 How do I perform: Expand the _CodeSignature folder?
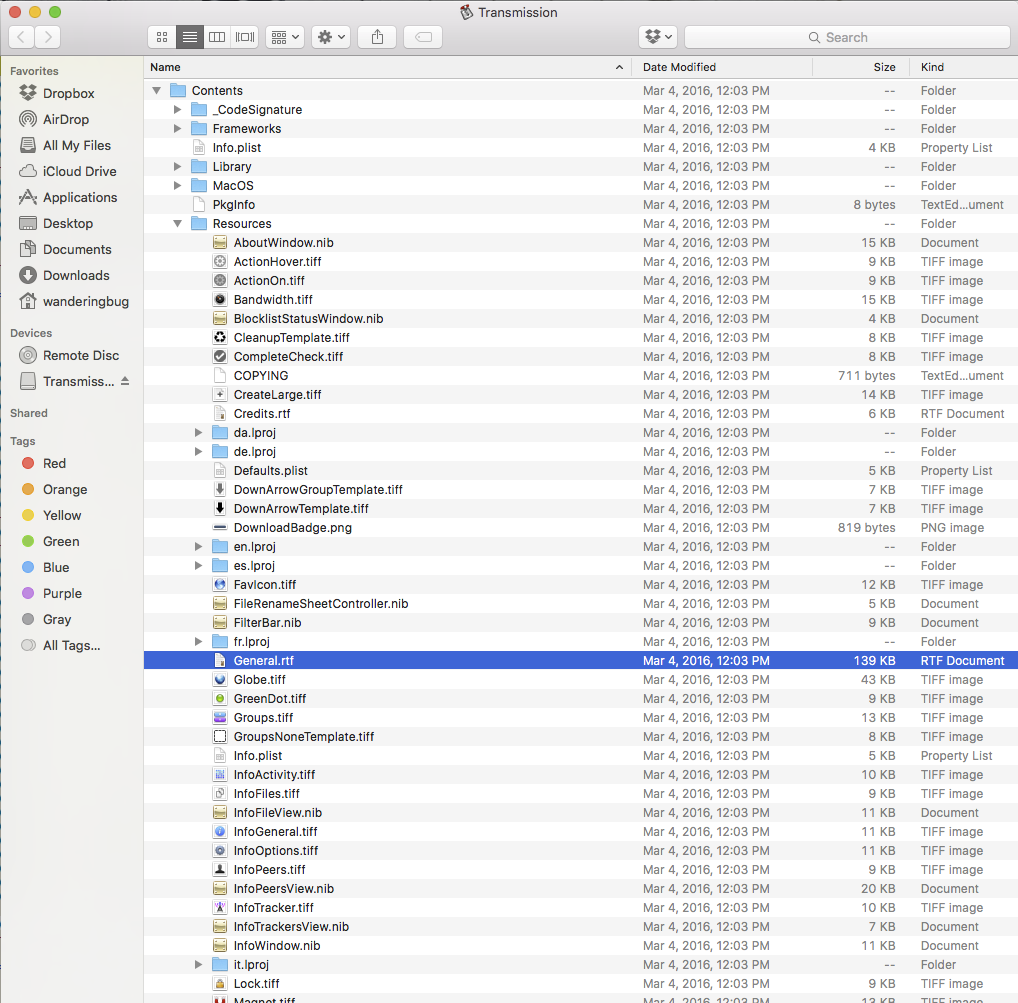pyautogui.click(x=177, y=110)
